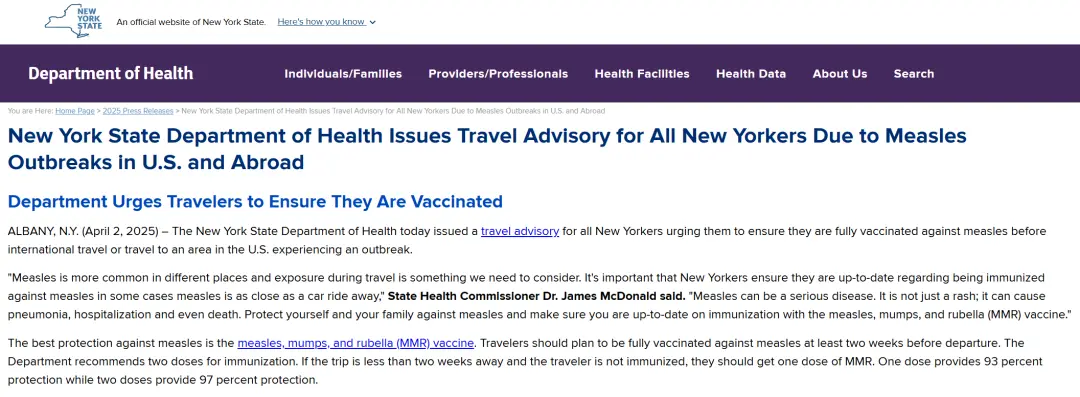Expand the "Here's how you know" chevron
Image resolution: width=1080 pixels, height=397 pixels.
click(373, 22)
